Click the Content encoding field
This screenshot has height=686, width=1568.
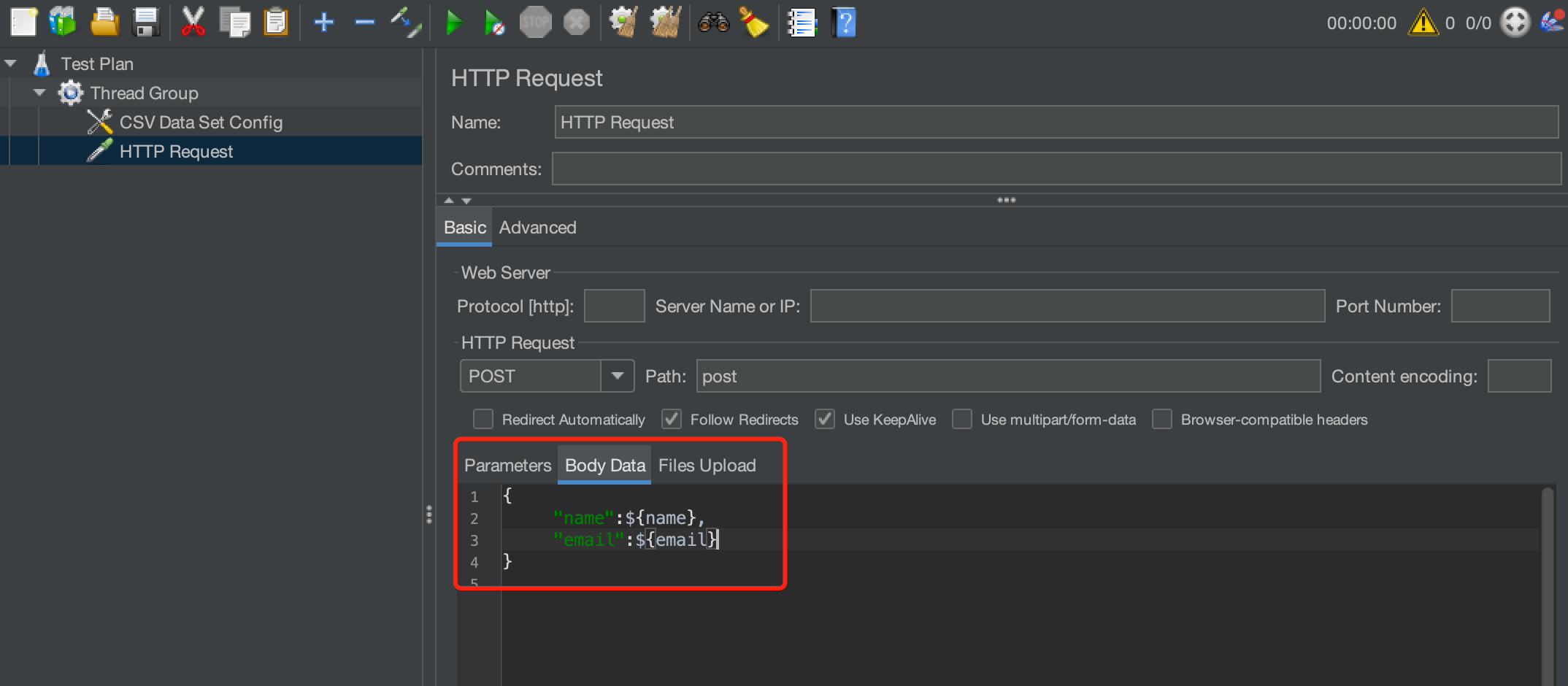pyautogui.click(x=1519, y=376)
